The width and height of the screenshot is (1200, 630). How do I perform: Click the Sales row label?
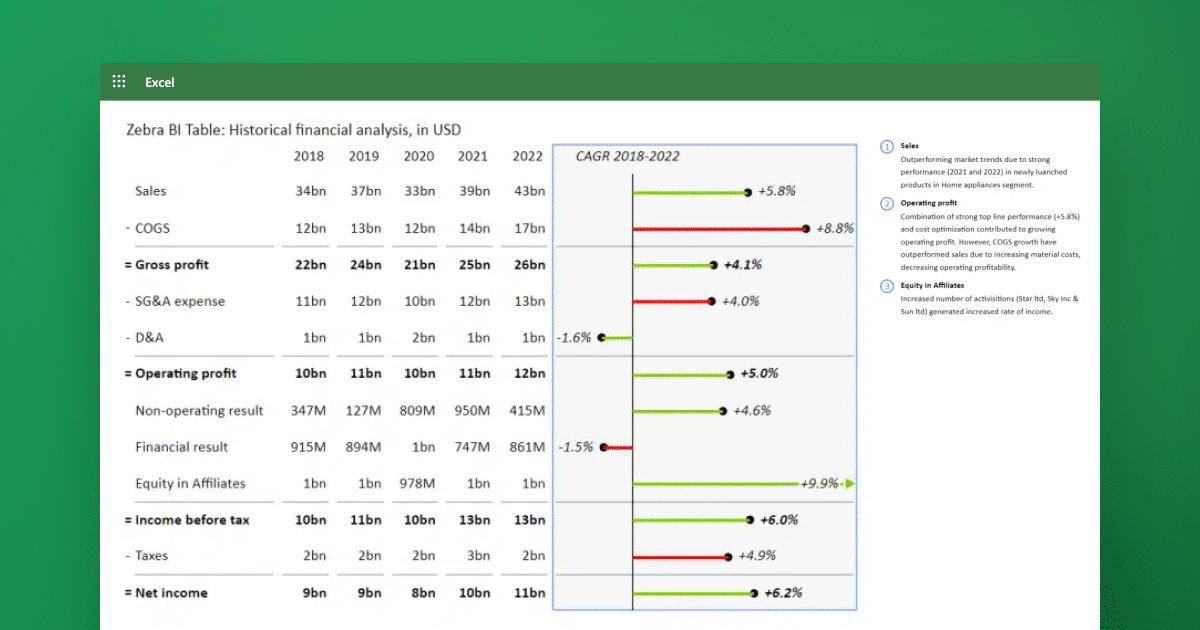[150, 191]
